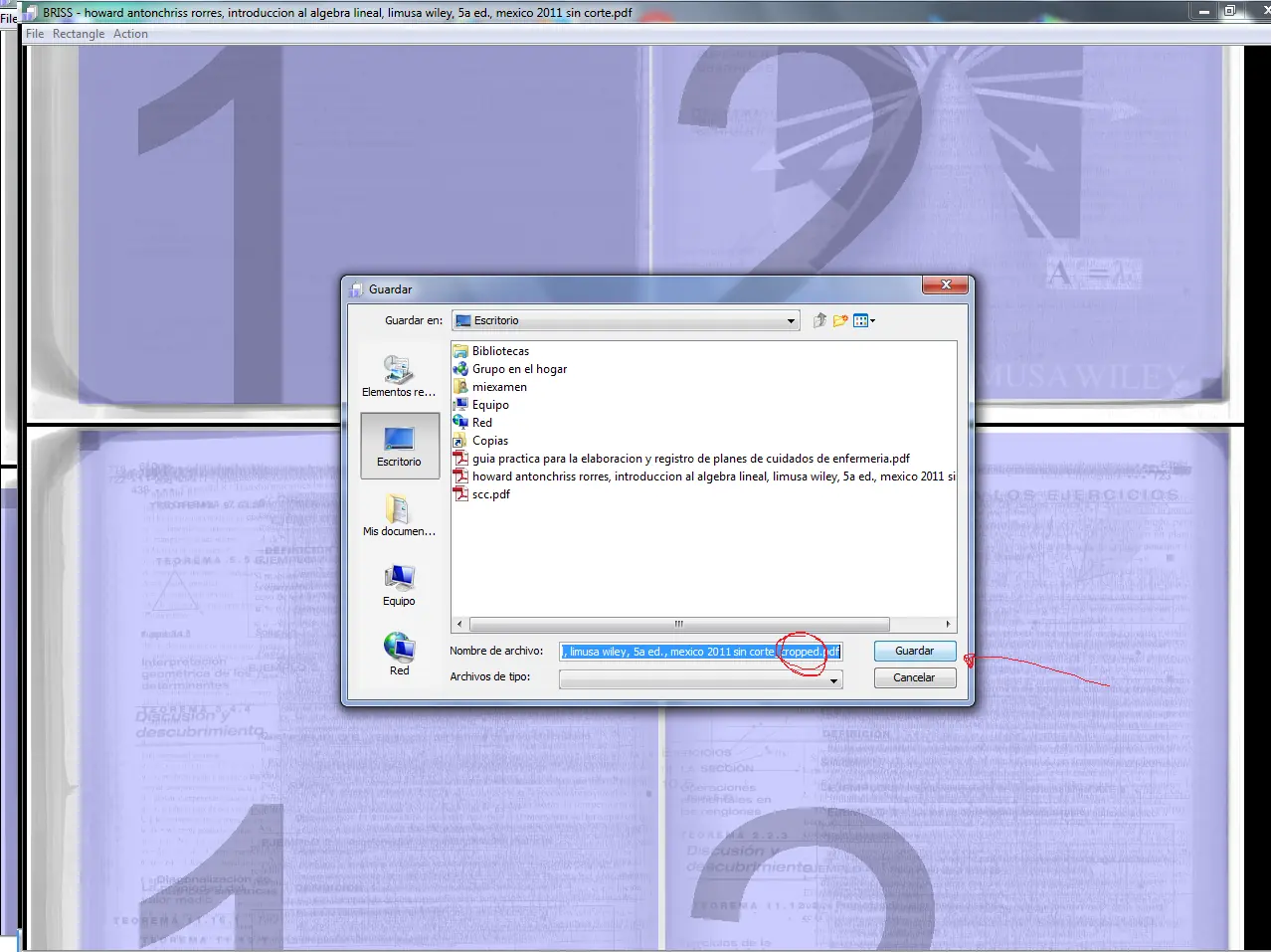Screen dimensions: 1271x952
Task: Expand the 'Archivos de tipo' dropdown
Action: pyautogui.click(x=833, y=679)
